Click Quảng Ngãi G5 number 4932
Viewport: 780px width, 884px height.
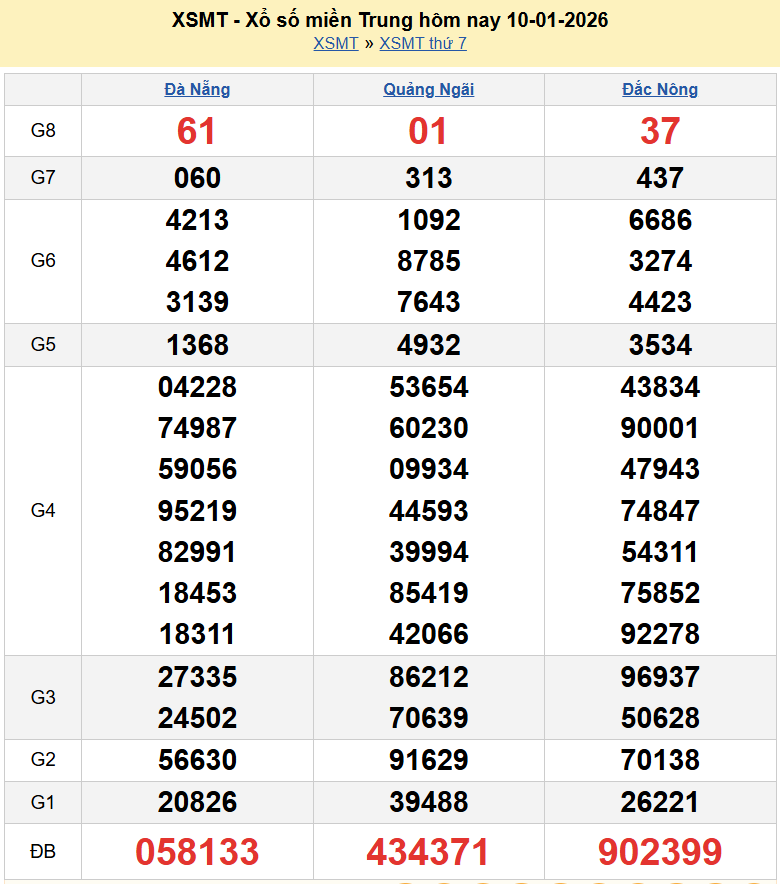(x=428, y=345)
